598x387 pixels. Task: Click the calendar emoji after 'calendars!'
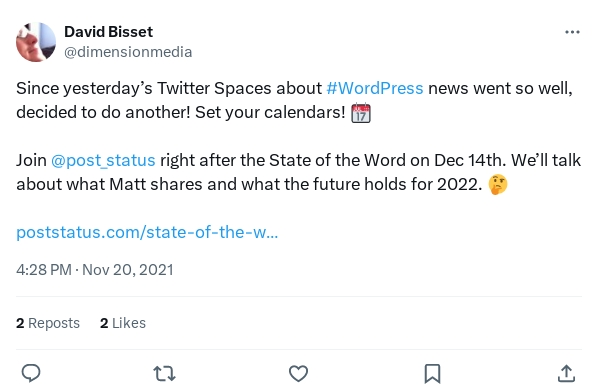361,112
